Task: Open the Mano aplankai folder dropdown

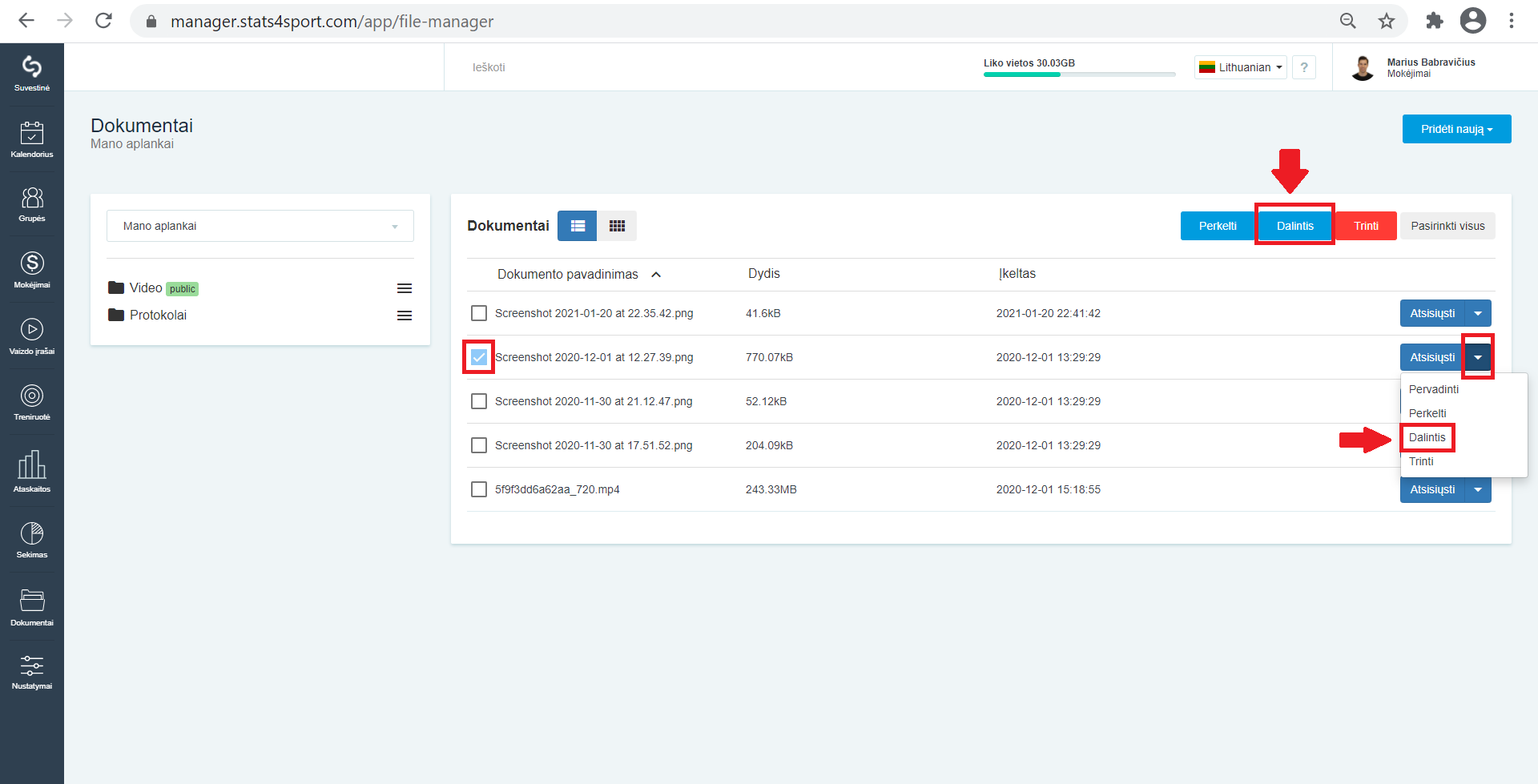Action: pyautogui.click(x=260, y=226)
